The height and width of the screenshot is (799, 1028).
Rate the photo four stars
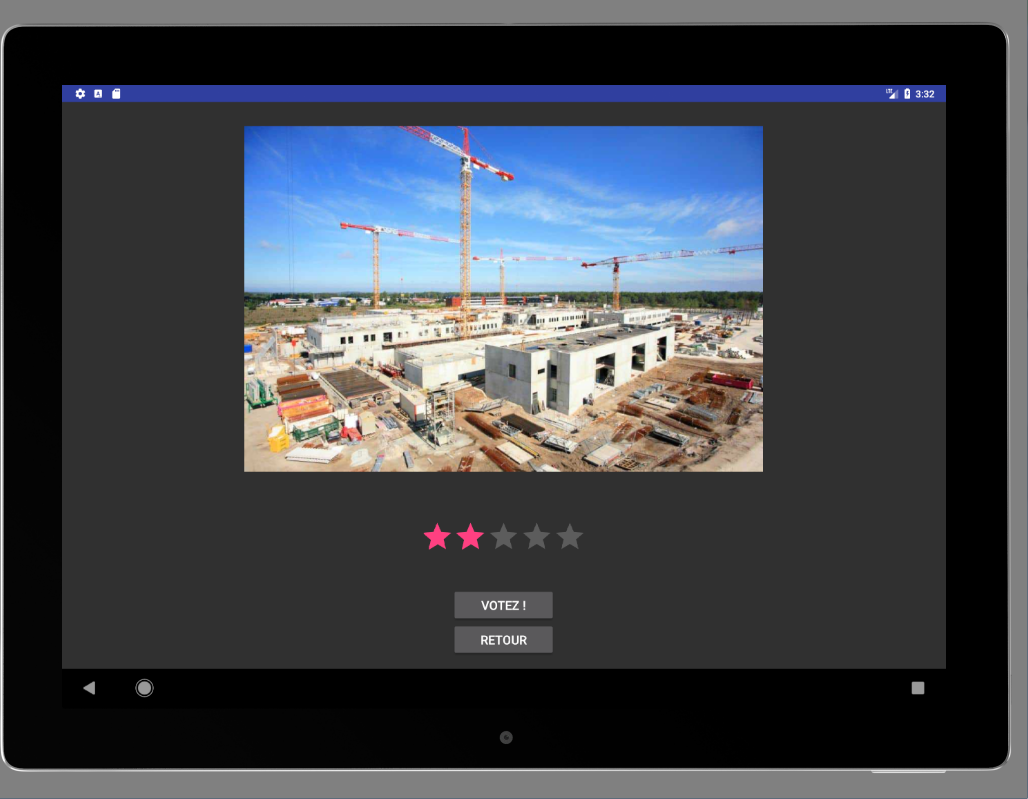coord(536,537)
